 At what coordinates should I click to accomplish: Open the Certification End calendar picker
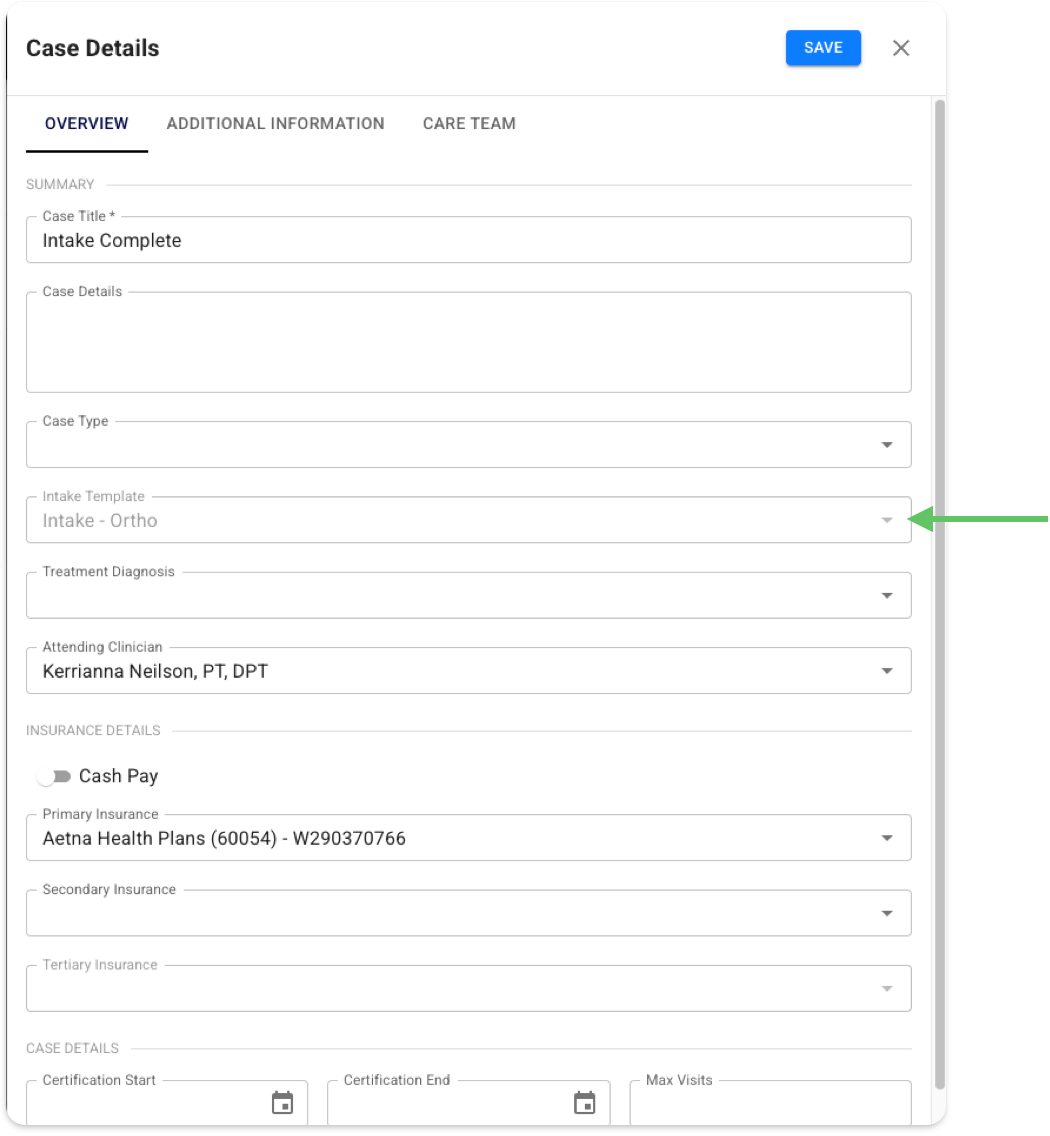click(584, 1103)
